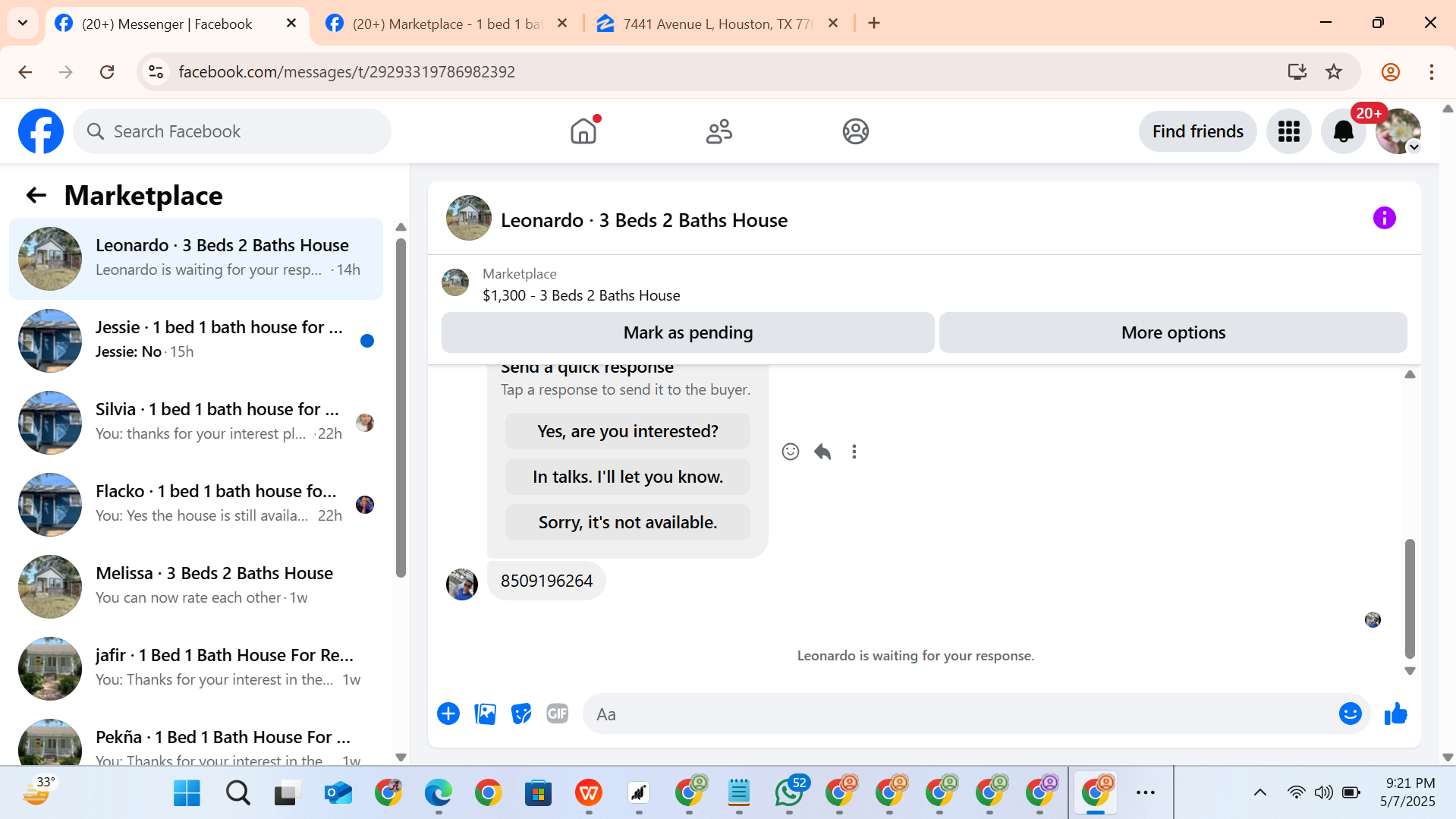Image resolution: width=1456 pixels, height=819 pixels.
Task: Open Outlook from the taskbar
Action: point(338,793)
